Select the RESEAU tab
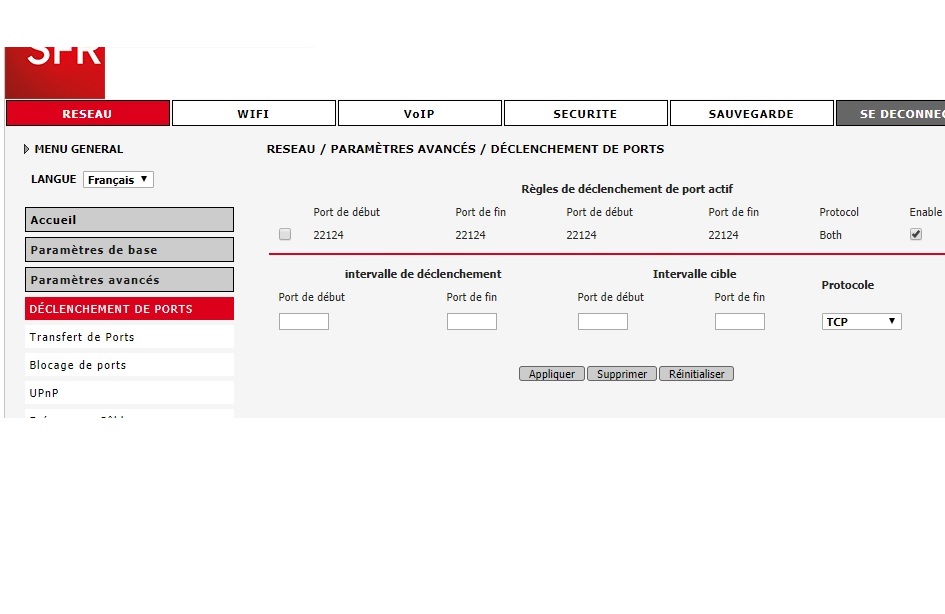 coord(87,114)
